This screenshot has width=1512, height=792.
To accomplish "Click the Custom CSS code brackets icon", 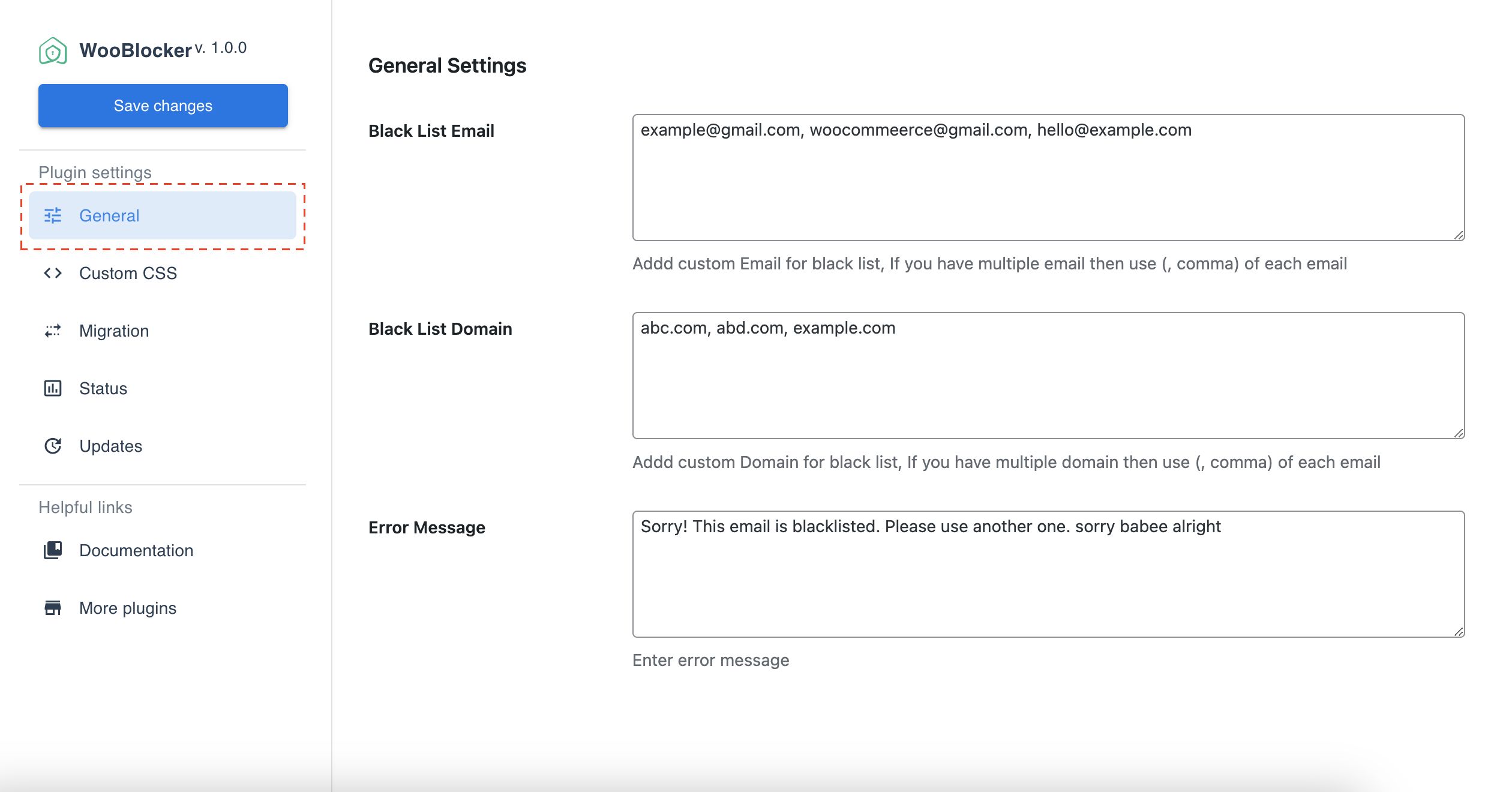I will click(53, 273).
